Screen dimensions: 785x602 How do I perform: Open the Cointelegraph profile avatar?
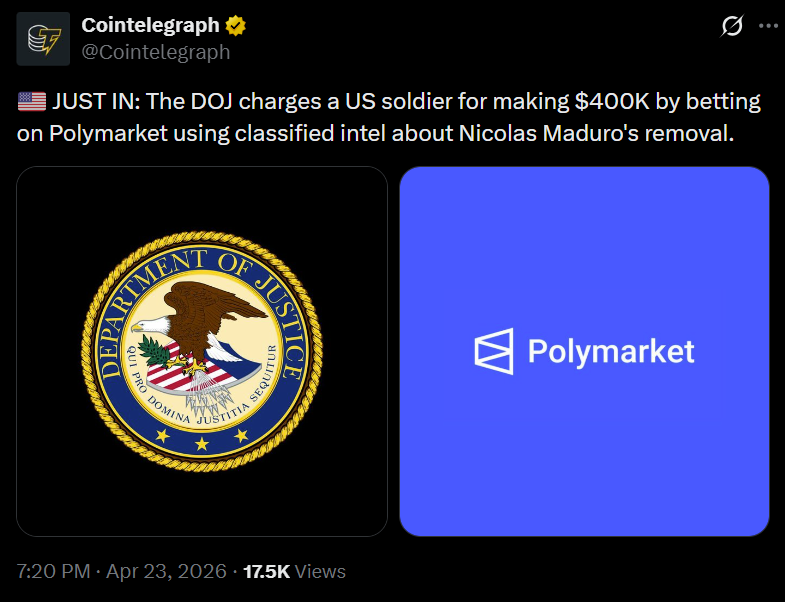43,39
